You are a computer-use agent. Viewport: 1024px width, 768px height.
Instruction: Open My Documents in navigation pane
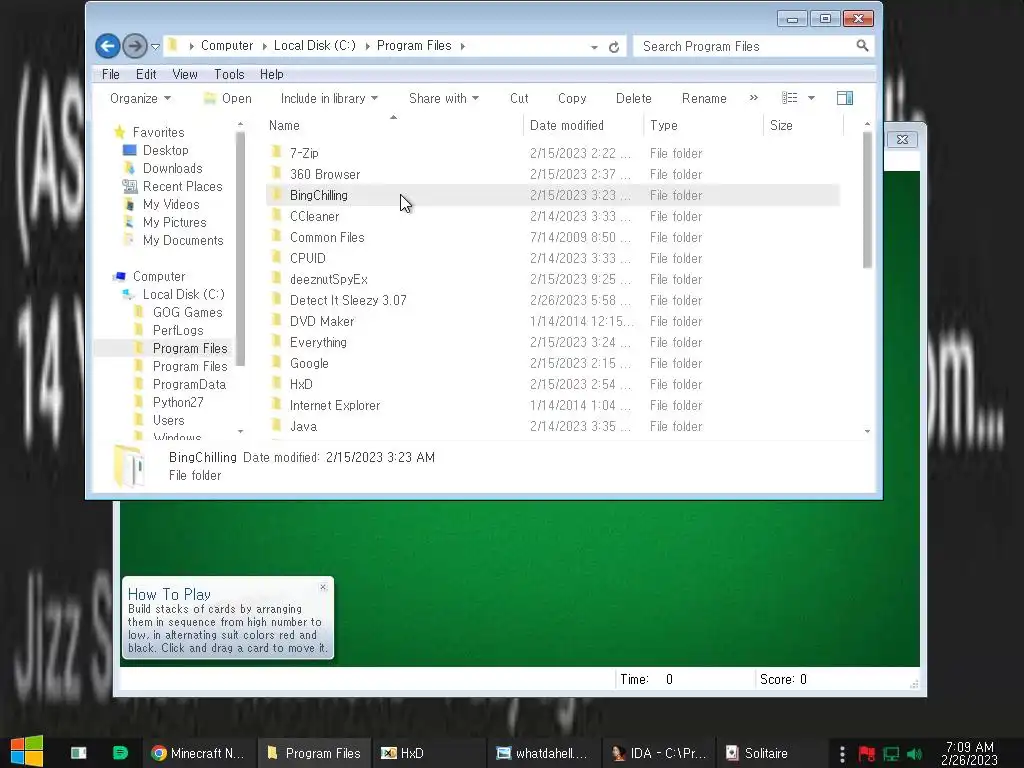[x=183, y=240]
